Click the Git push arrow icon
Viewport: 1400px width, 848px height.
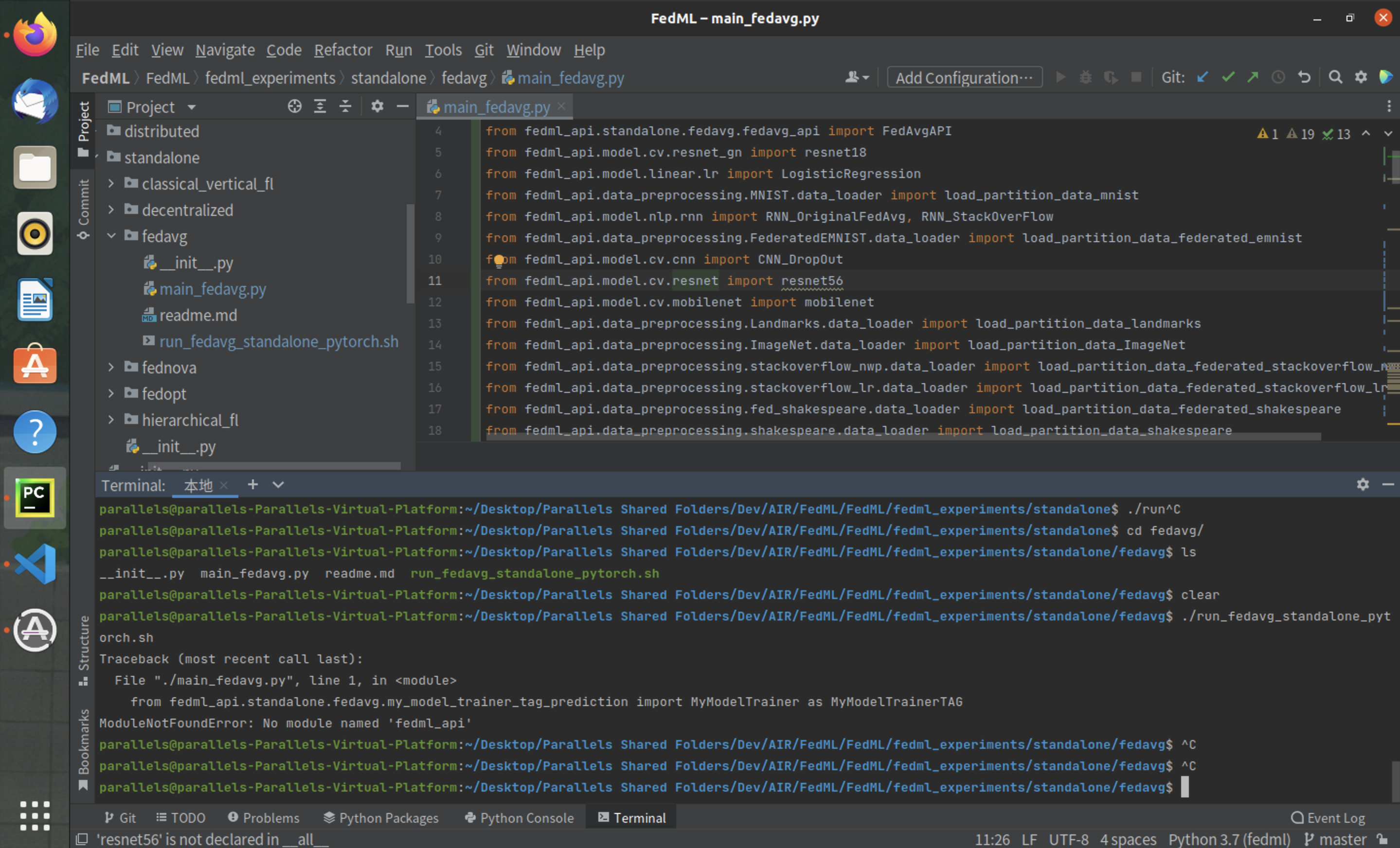[x=1253, y=77]
